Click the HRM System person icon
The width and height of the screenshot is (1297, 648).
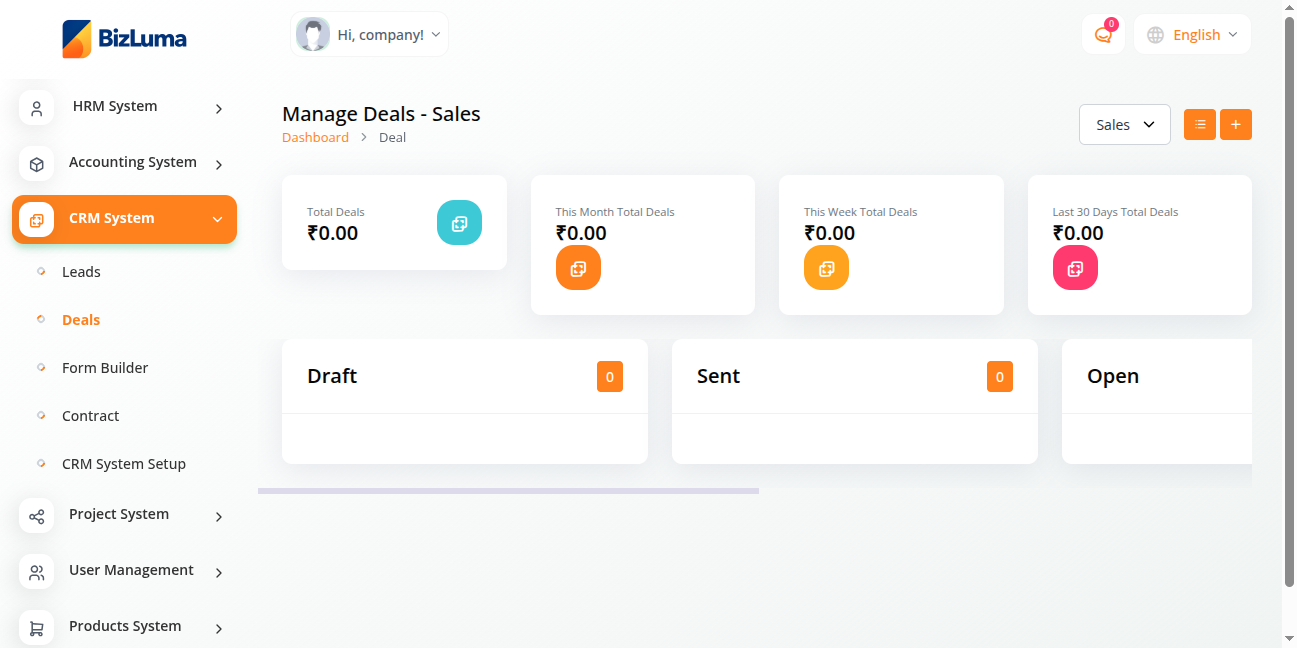coord(37,108)
